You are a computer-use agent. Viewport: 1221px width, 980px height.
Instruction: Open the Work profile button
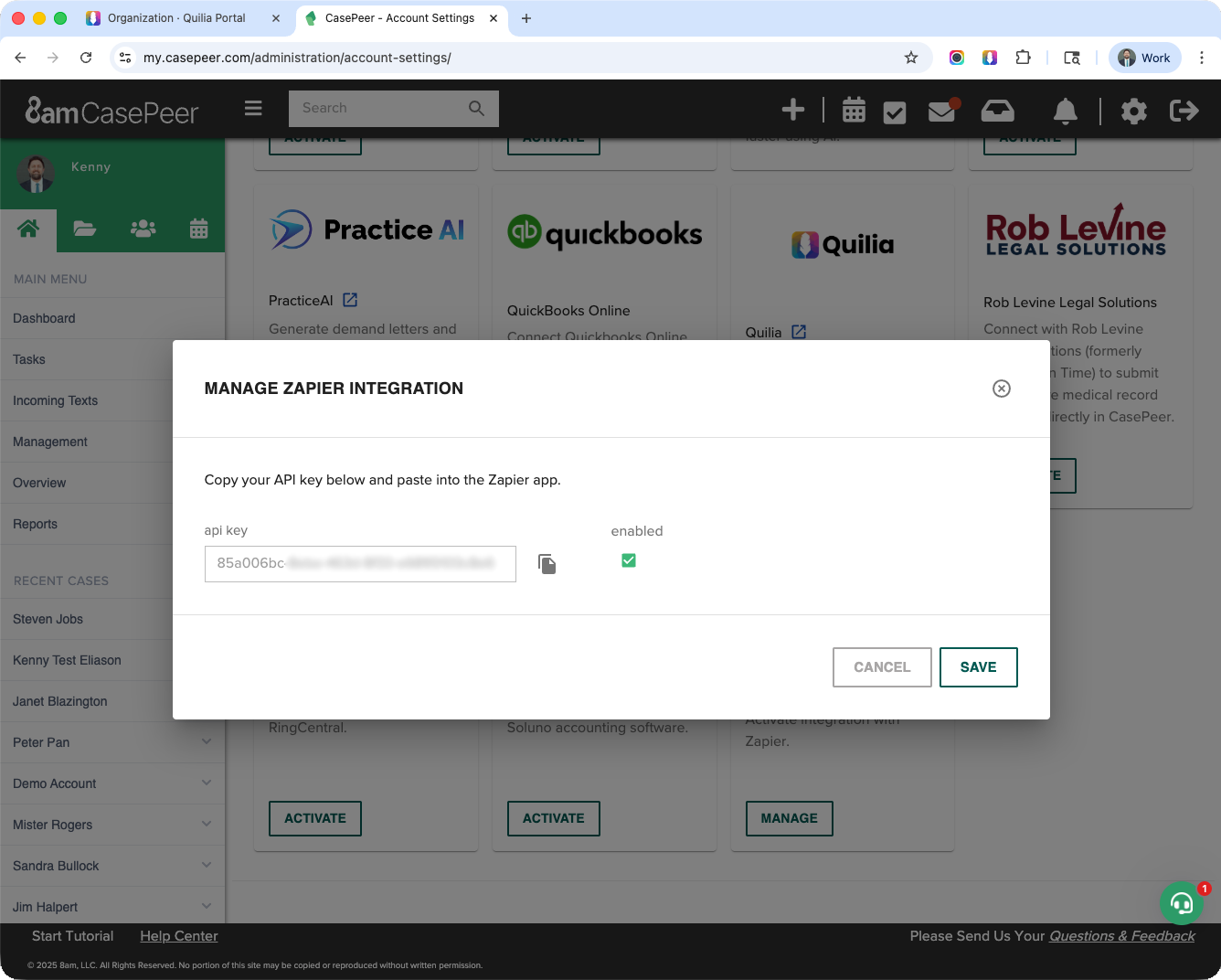1145,58
